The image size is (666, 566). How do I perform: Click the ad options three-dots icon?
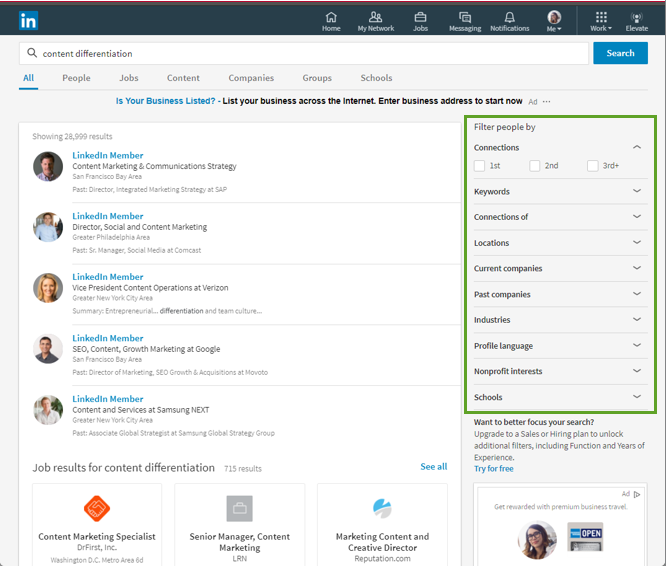coord(546,101)
